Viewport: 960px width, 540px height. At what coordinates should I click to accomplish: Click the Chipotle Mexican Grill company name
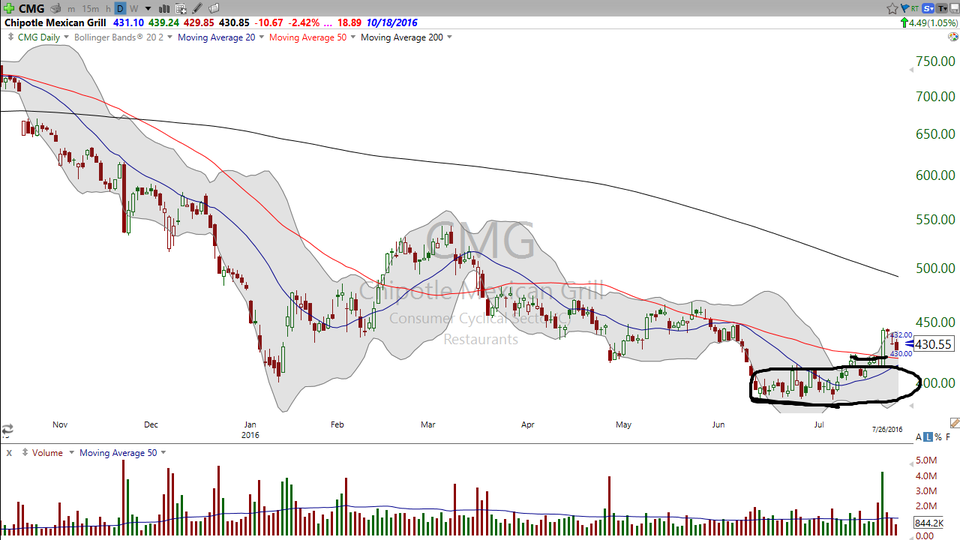[55, 23]
